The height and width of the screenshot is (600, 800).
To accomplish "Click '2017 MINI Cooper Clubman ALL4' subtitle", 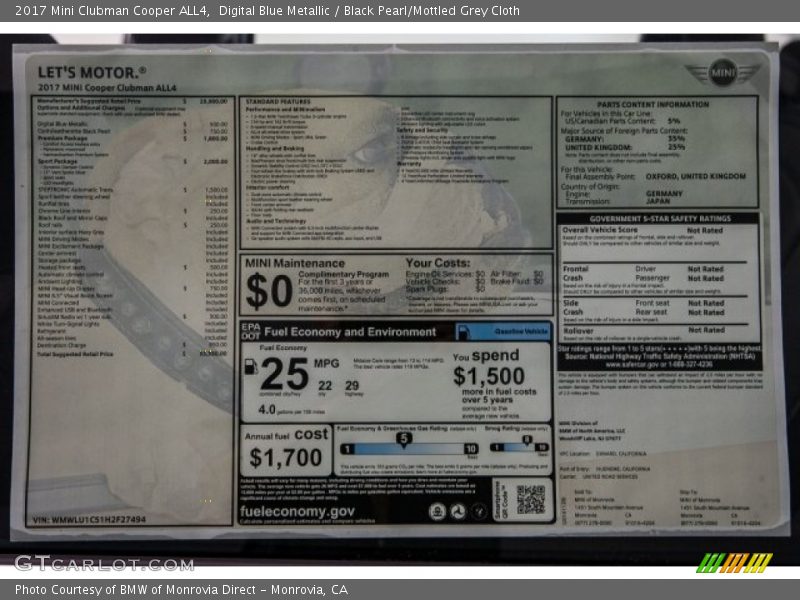I will 107,88.
